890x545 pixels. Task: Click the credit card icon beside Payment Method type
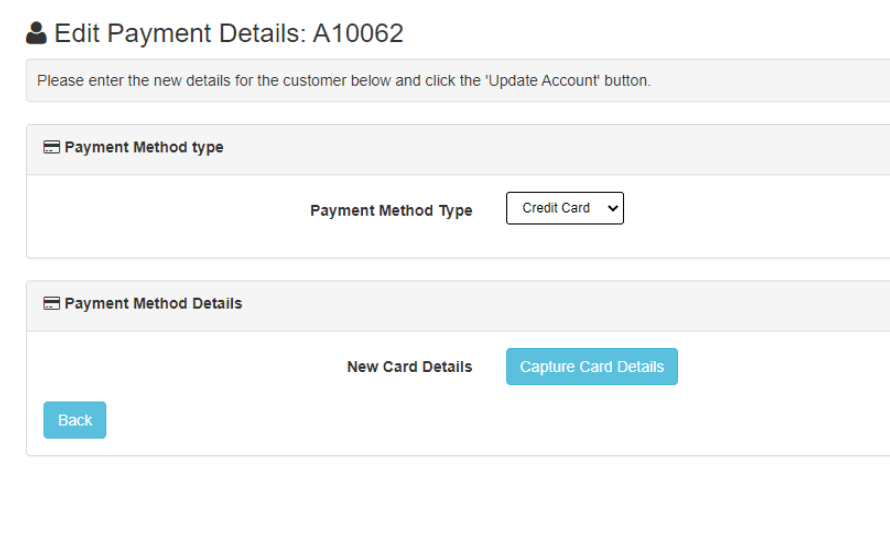[52, 148]
